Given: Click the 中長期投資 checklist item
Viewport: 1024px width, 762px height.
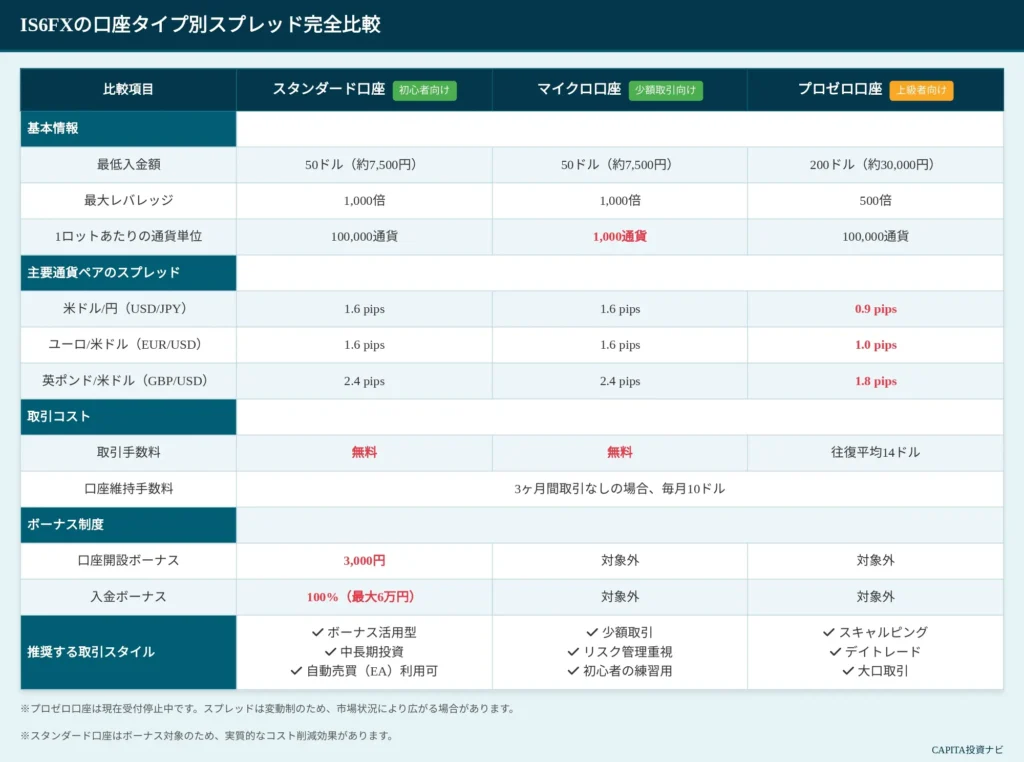Looking at the screenshot, I should 364,652.
